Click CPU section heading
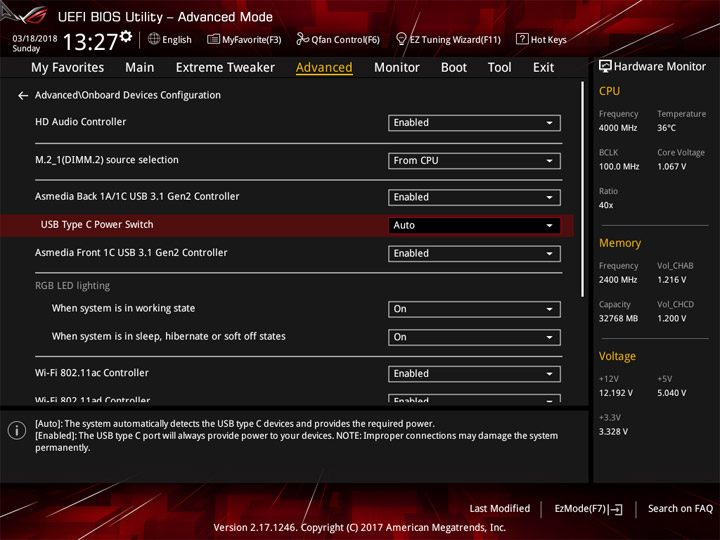The height and width of the screenshot is (540, 720). click(609, 91)
